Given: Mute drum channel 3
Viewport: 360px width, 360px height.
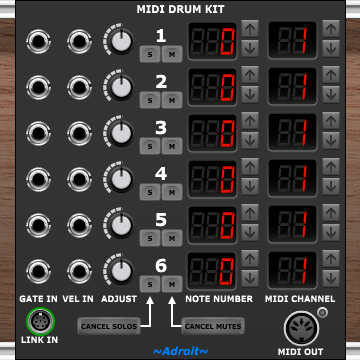Looking at the screenshot, I should [172, 146].
